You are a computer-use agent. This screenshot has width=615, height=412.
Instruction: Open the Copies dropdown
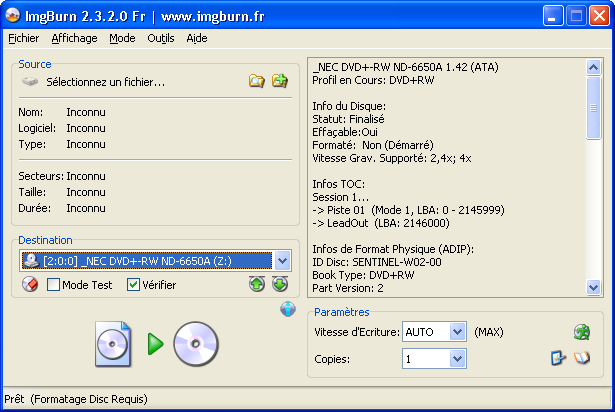point(457,359)
